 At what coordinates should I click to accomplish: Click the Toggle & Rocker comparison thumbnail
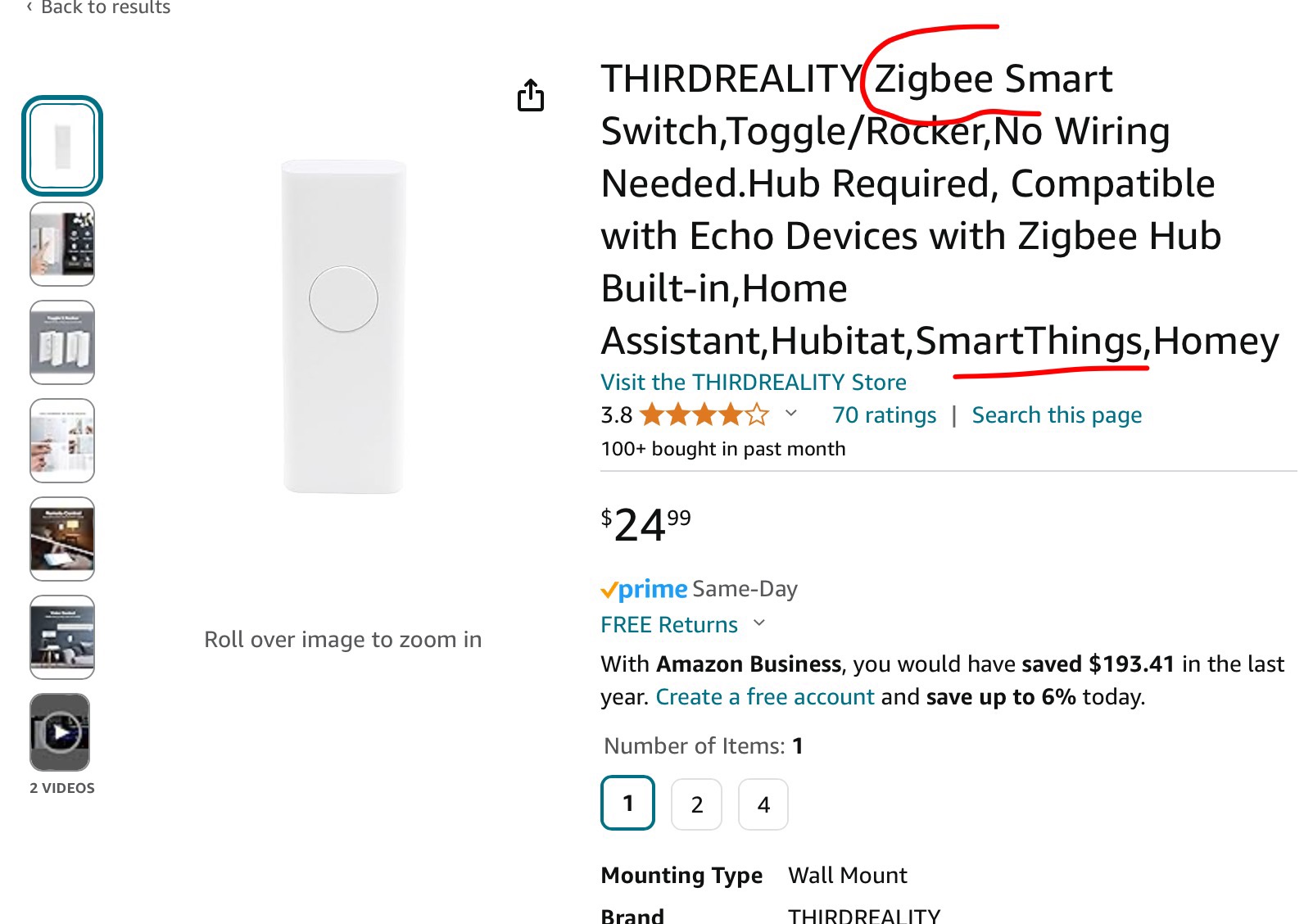[x=61, y=342]
